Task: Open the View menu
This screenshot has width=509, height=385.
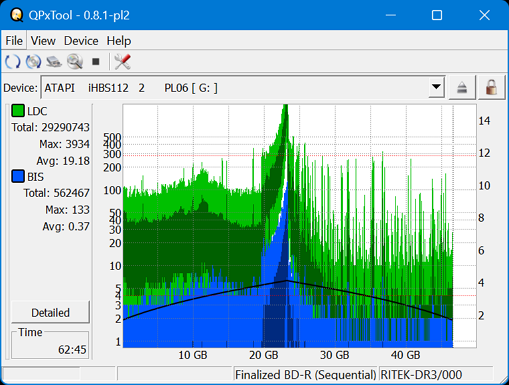Action: [x=43, y=41]
